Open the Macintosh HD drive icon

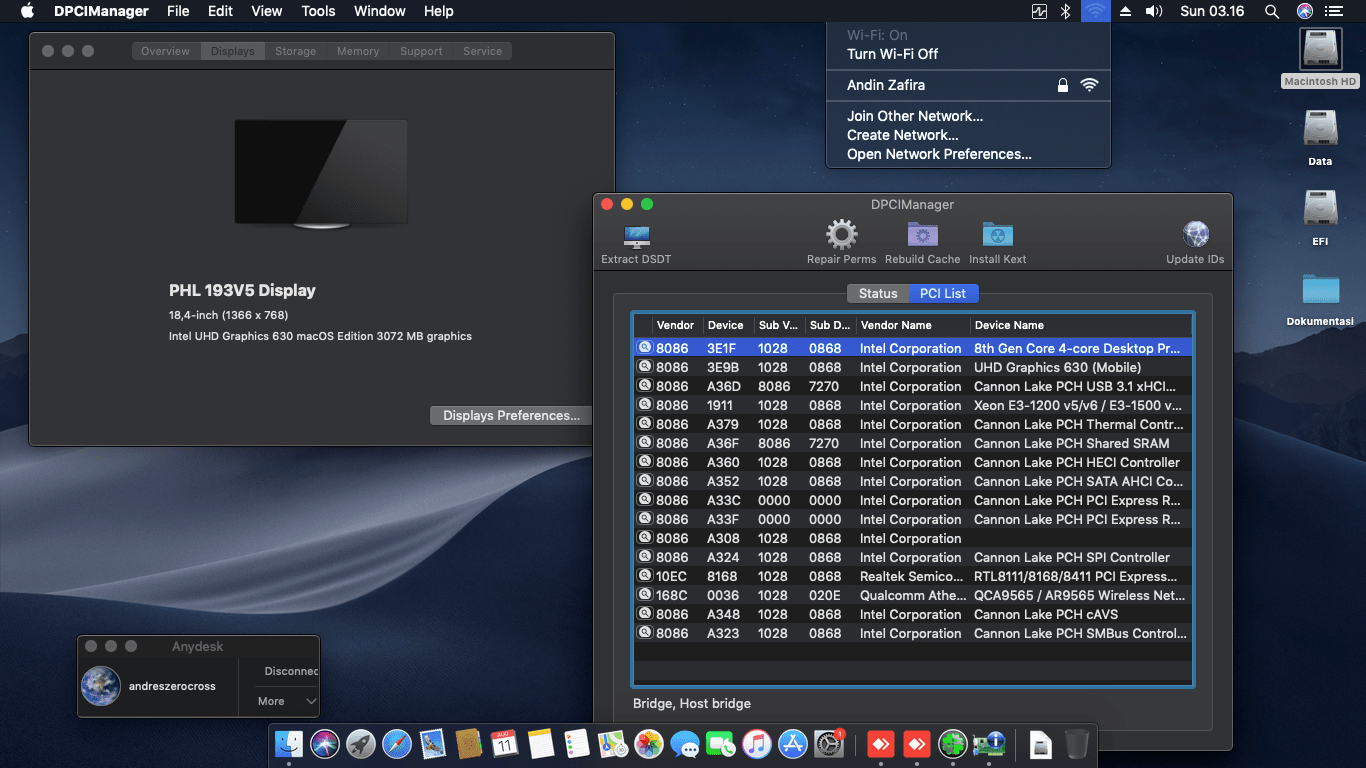[1320, 50]
